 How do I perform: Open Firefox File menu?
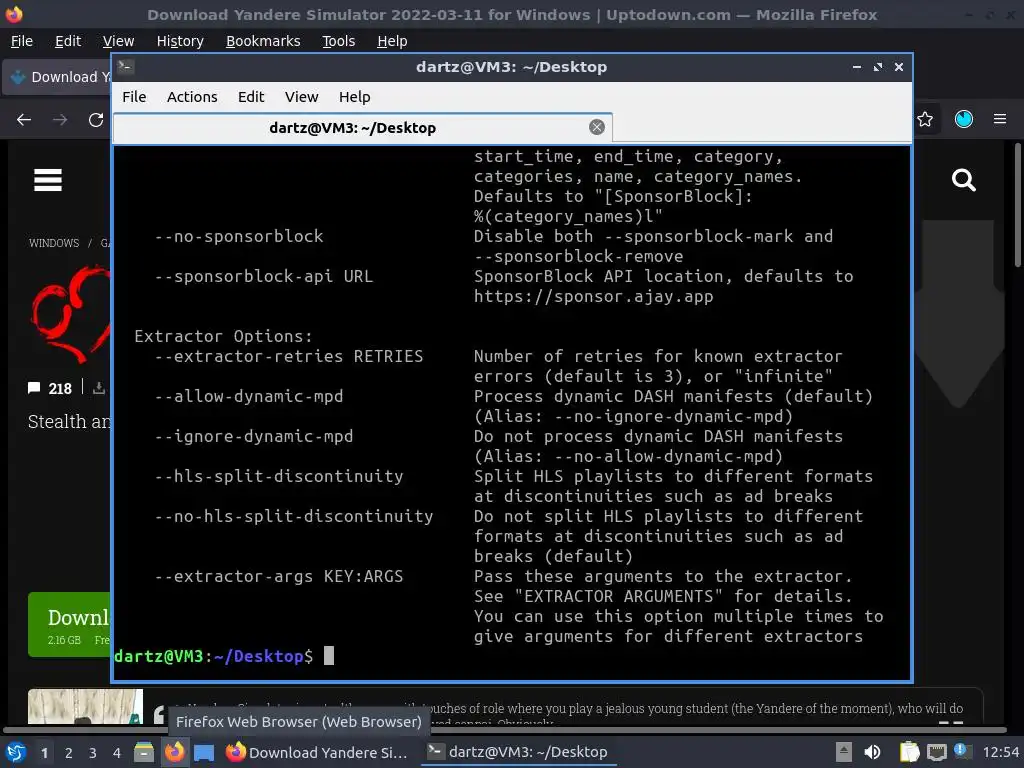[22, 41]
